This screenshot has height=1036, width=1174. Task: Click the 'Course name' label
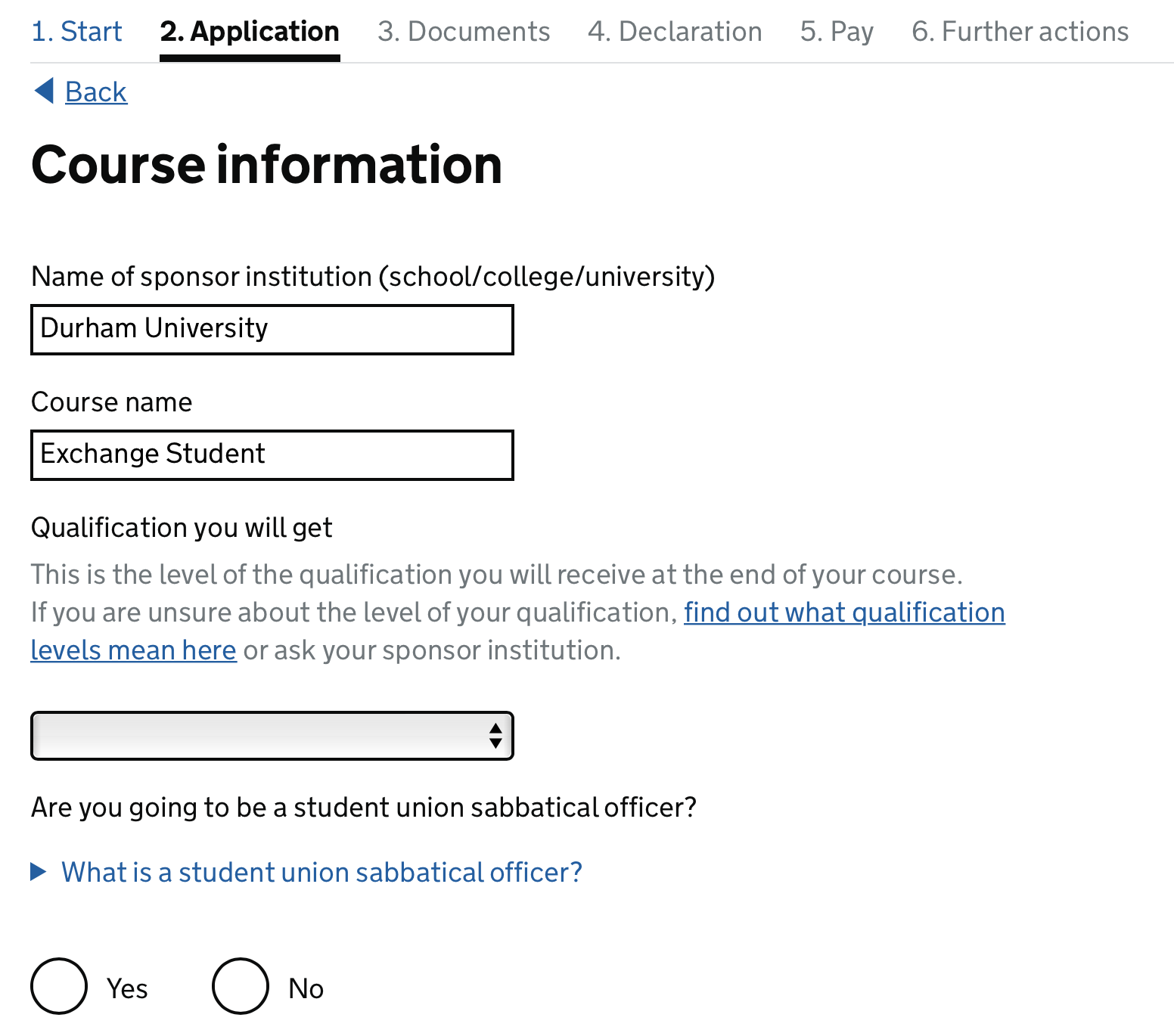(111, 402)
